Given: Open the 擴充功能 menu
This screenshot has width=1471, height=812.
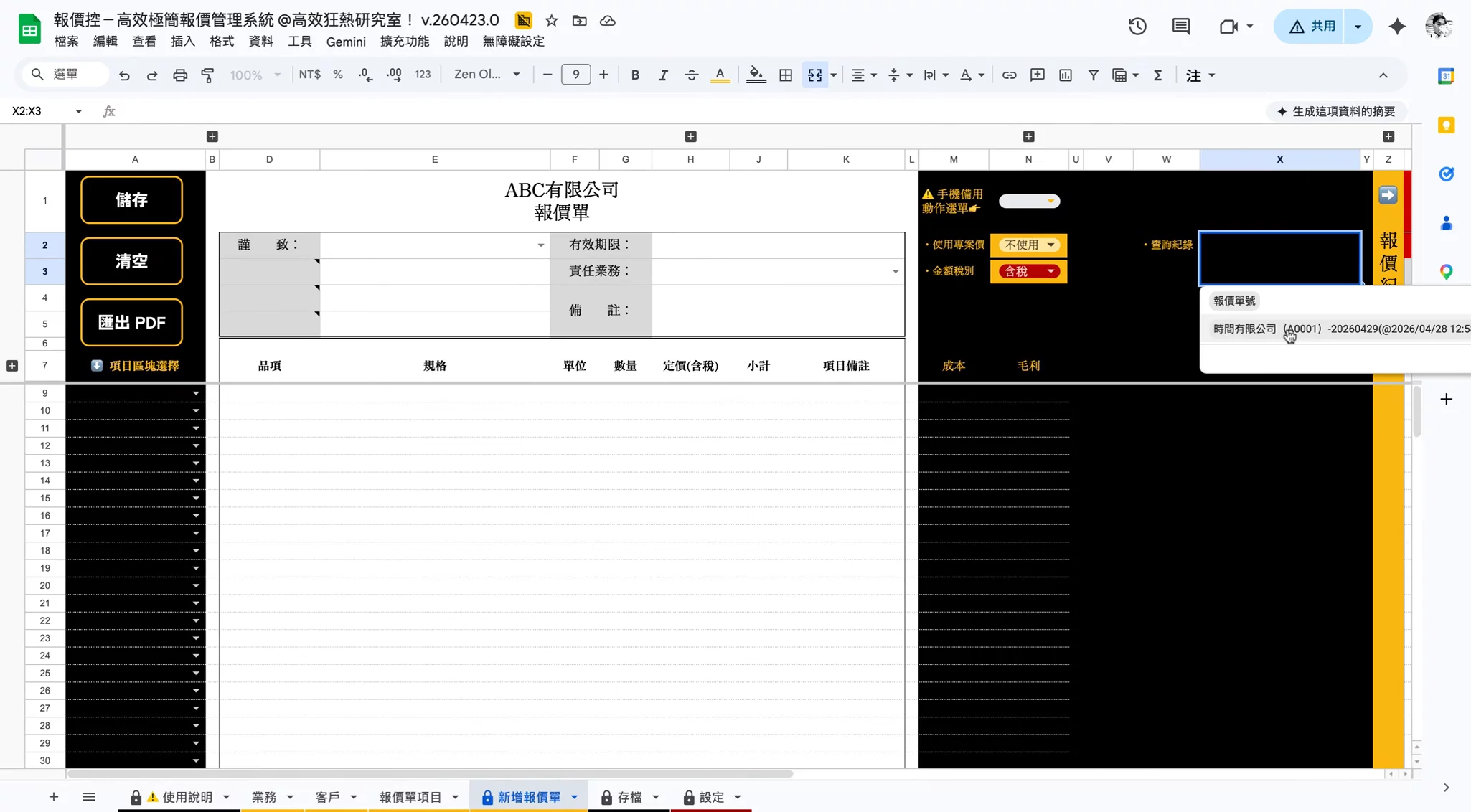Looking at the screenshot, I should pos(405,42).
